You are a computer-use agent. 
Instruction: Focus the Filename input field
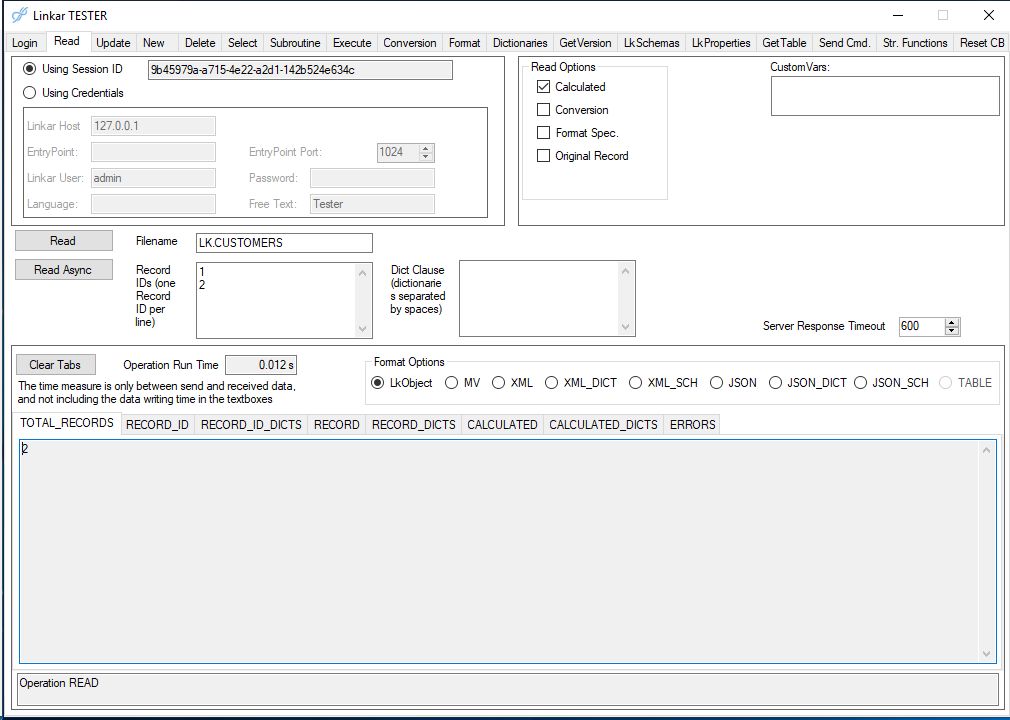tap(284, 243)
